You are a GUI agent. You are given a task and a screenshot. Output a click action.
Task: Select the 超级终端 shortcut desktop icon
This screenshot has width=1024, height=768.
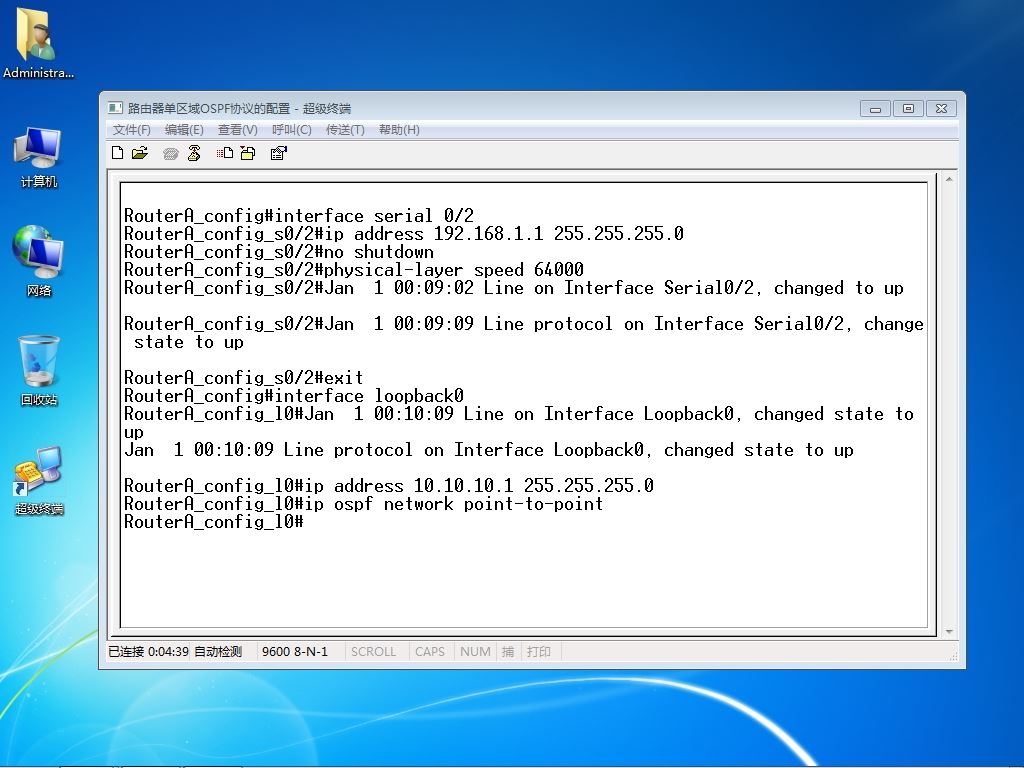click(x=39, y=480)
